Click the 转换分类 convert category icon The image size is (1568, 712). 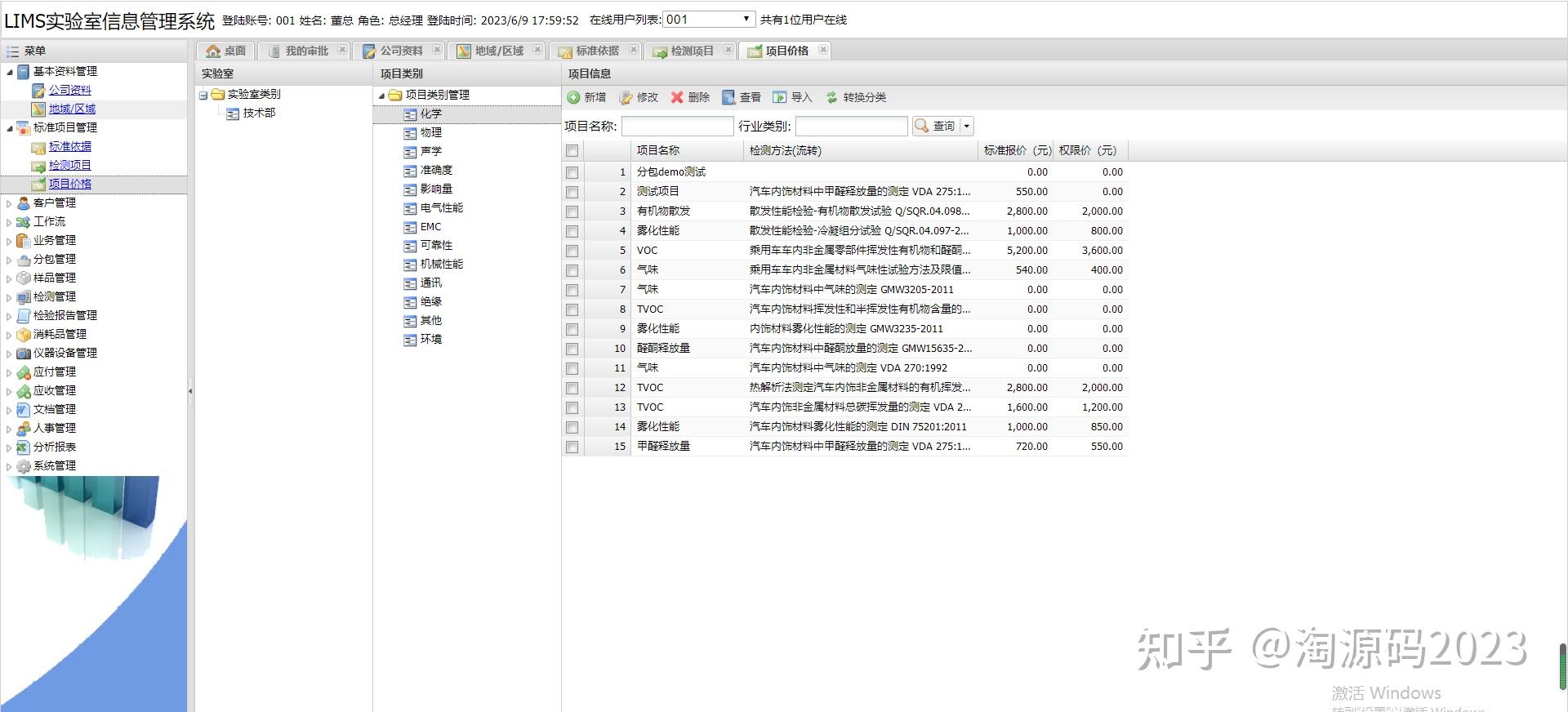pyautogui.click(x=831, y=97)
